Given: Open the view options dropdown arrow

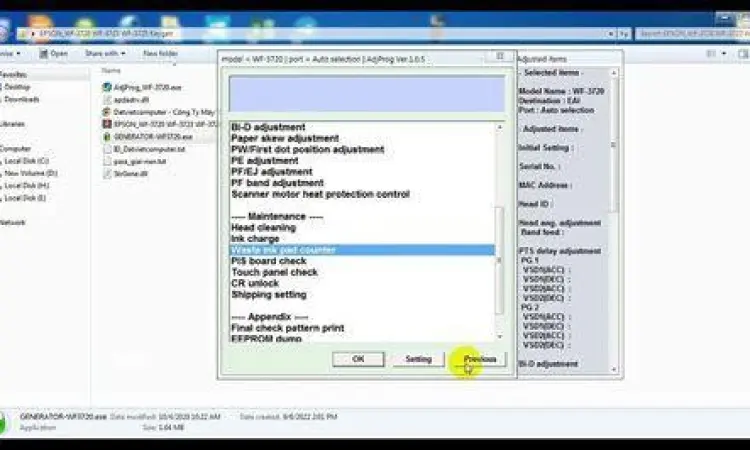Looking at the screenshot, I should pos(724,54).
